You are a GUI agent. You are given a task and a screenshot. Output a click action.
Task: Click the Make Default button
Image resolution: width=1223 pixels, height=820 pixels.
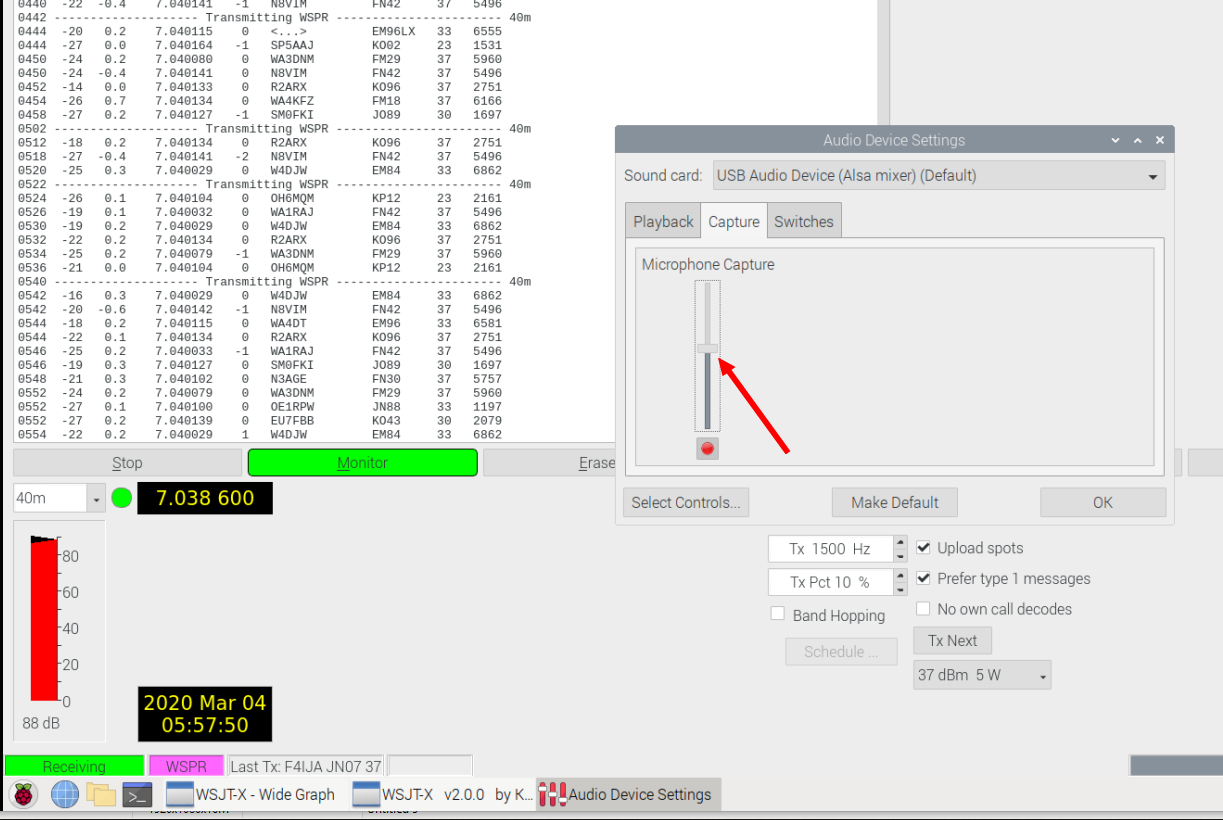(x=894, y=502)
